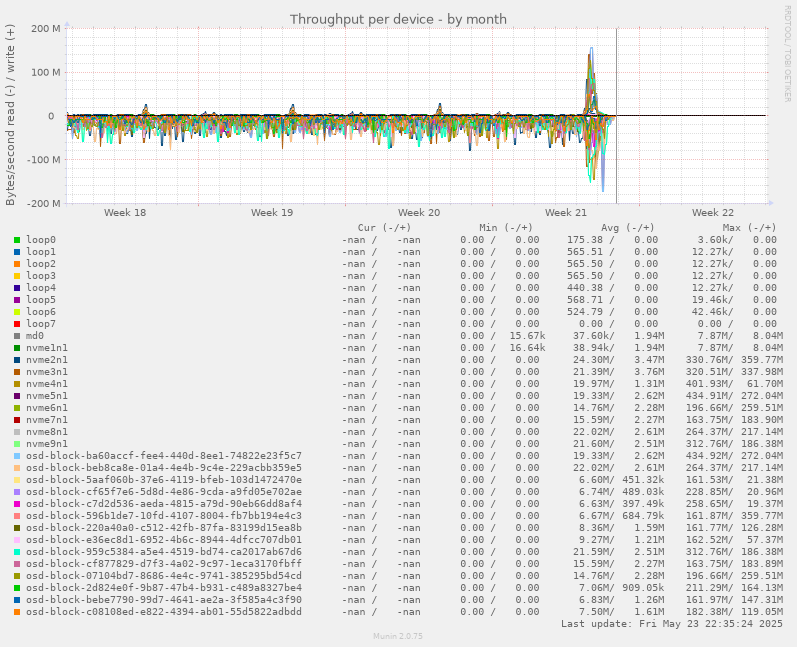797x647 pixels.
Task: Click the nvme8n1 device label
Action: pyautogui.click(x=47, y=432)
